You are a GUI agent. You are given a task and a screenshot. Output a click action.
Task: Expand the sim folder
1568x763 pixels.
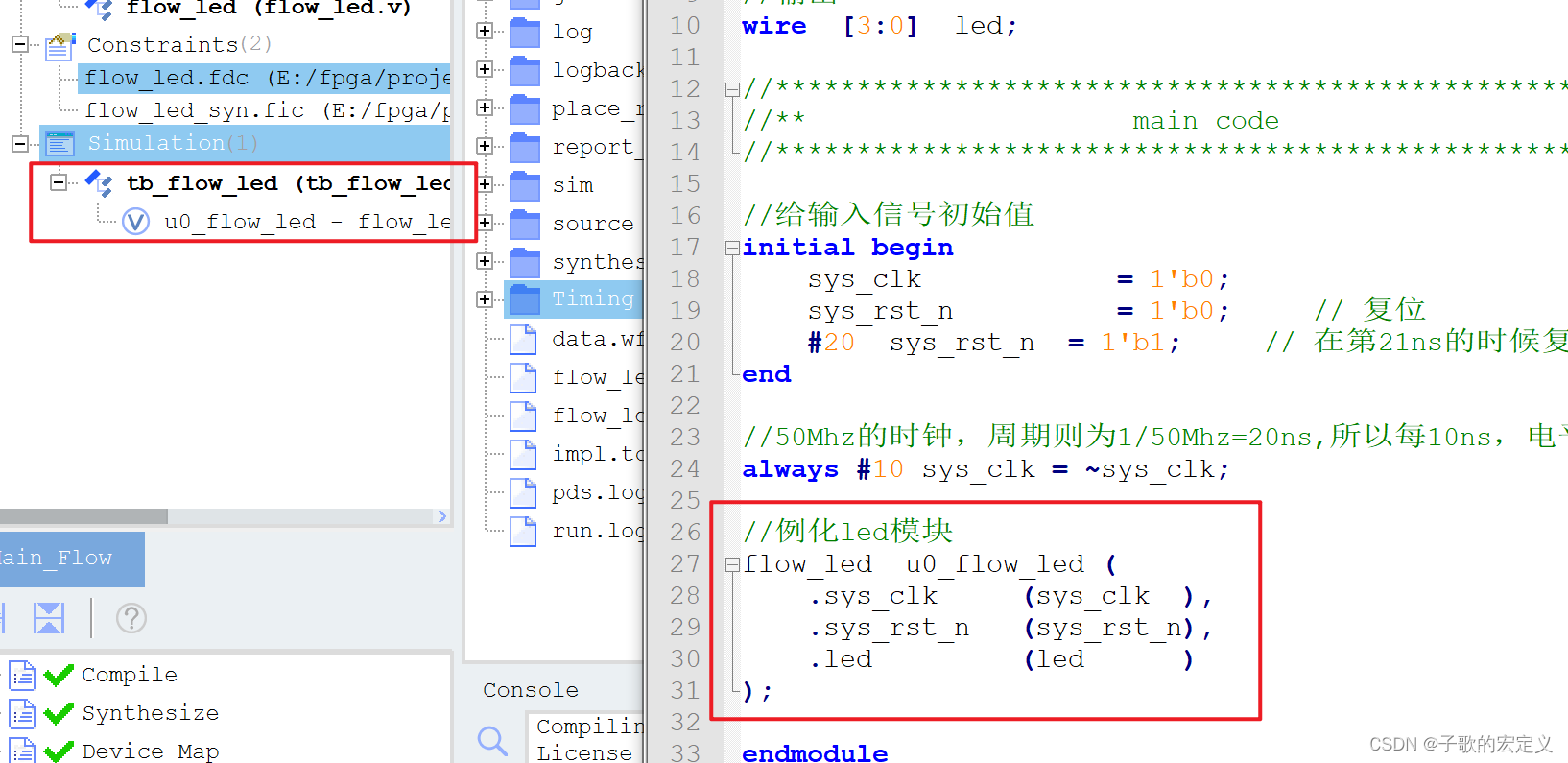coord(485,184)
